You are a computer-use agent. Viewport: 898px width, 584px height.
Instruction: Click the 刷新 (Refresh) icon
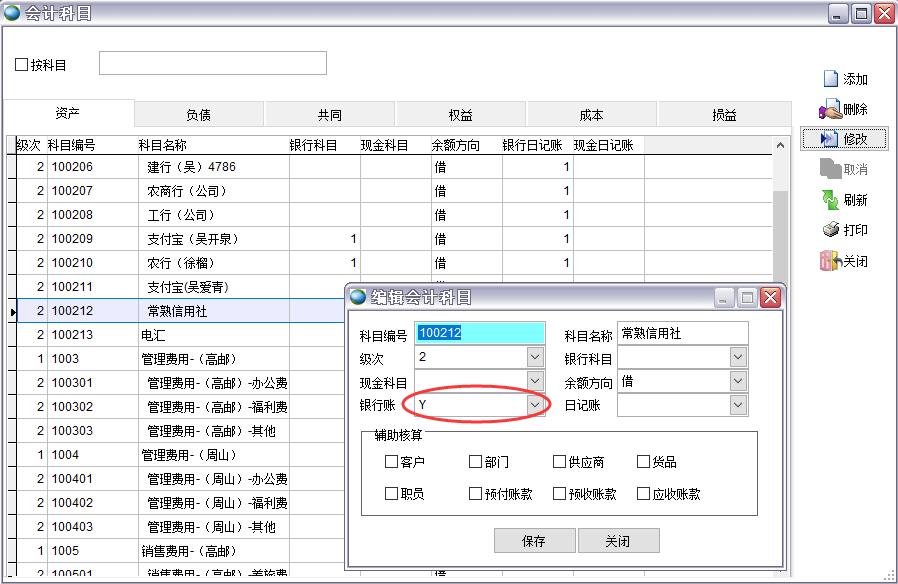830,200
